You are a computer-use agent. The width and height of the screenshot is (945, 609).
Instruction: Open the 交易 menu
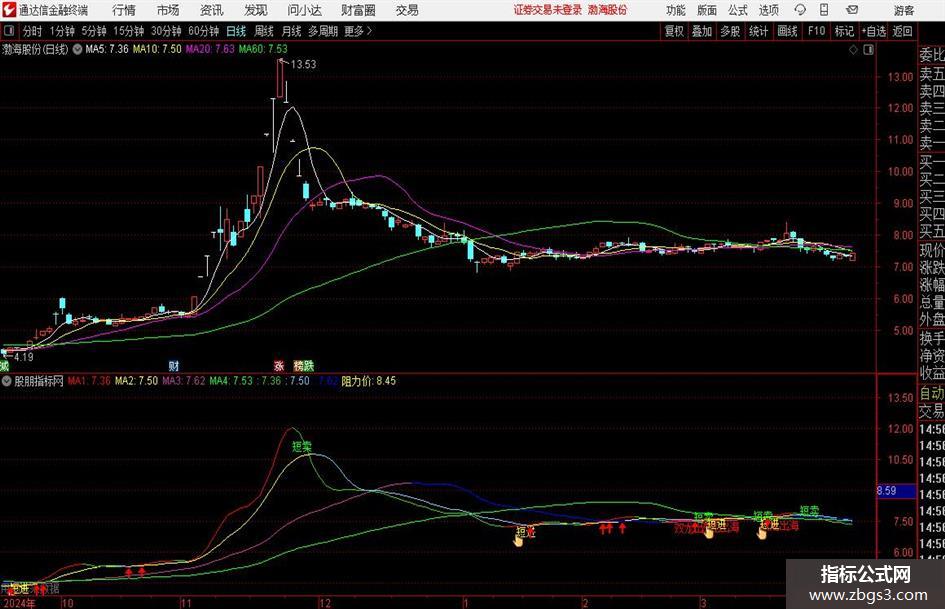point(407,10)
